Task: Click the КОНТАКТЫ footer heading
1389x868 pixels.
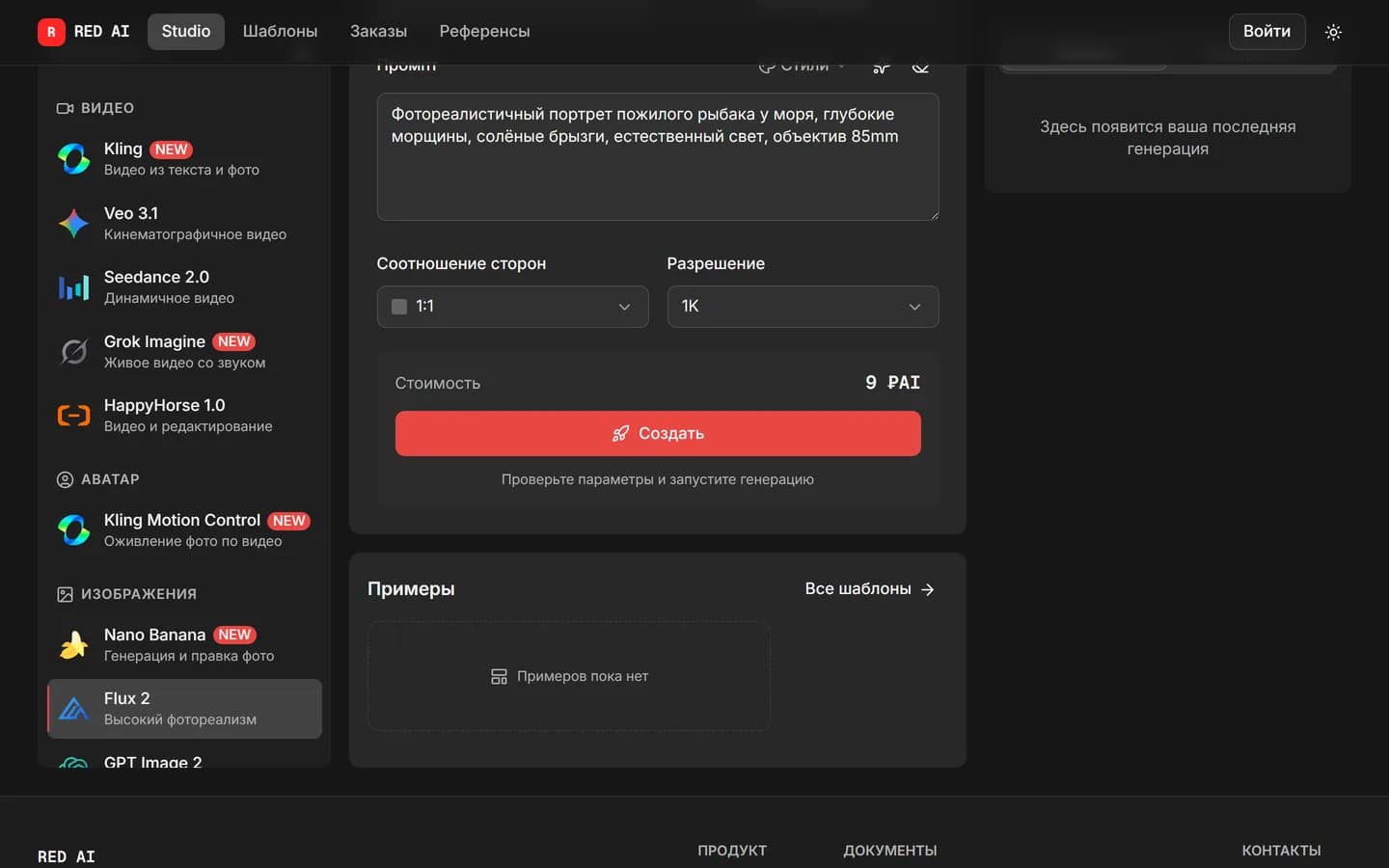Action: 1281,851
